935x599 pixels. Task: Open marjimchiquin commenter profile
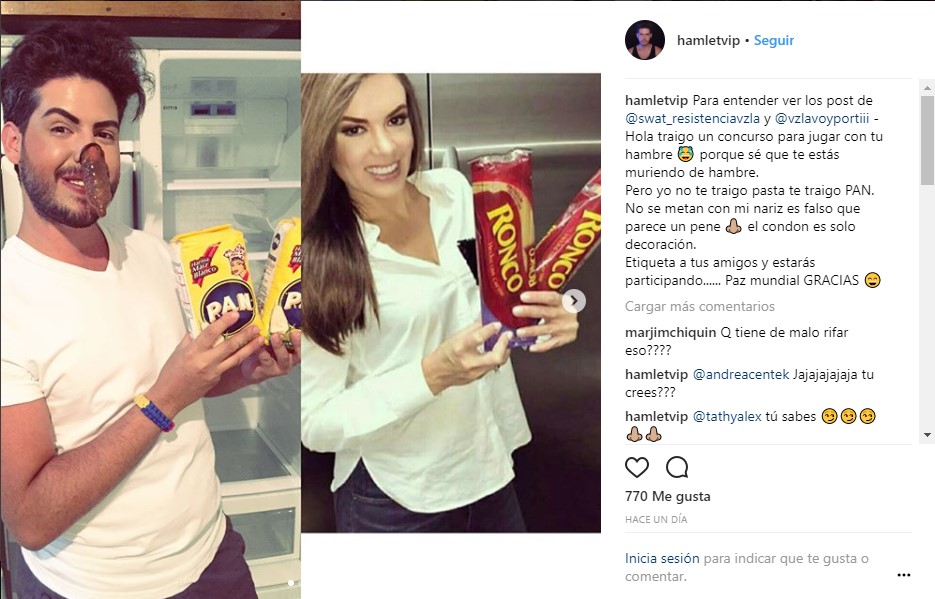click(x=671, y=333)
